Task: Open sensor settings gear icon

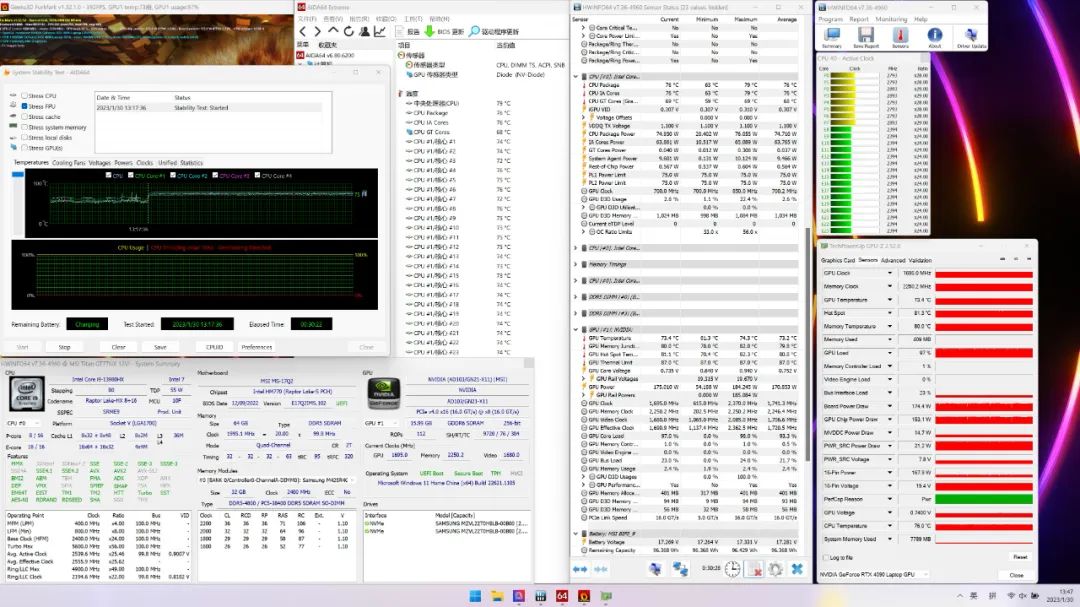Action: point(776,568)
